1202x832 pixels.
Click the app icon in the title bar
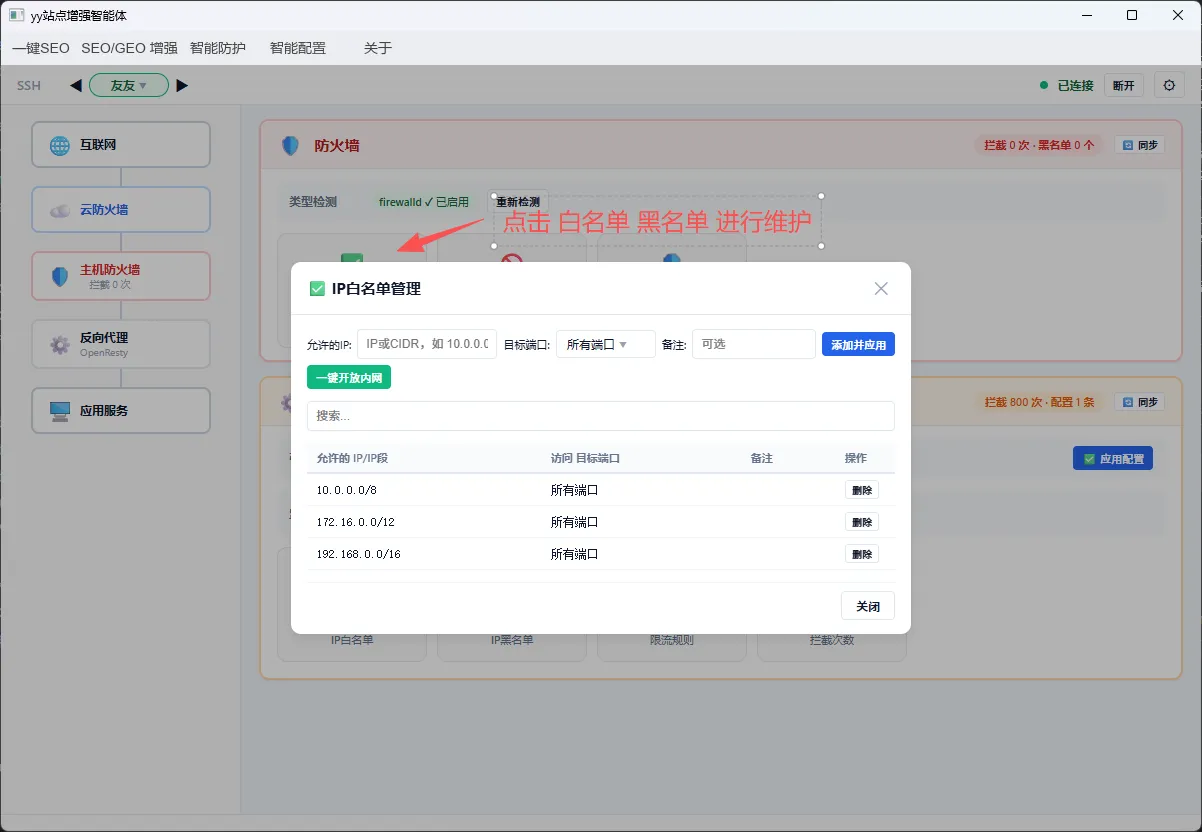pos(16,15)
